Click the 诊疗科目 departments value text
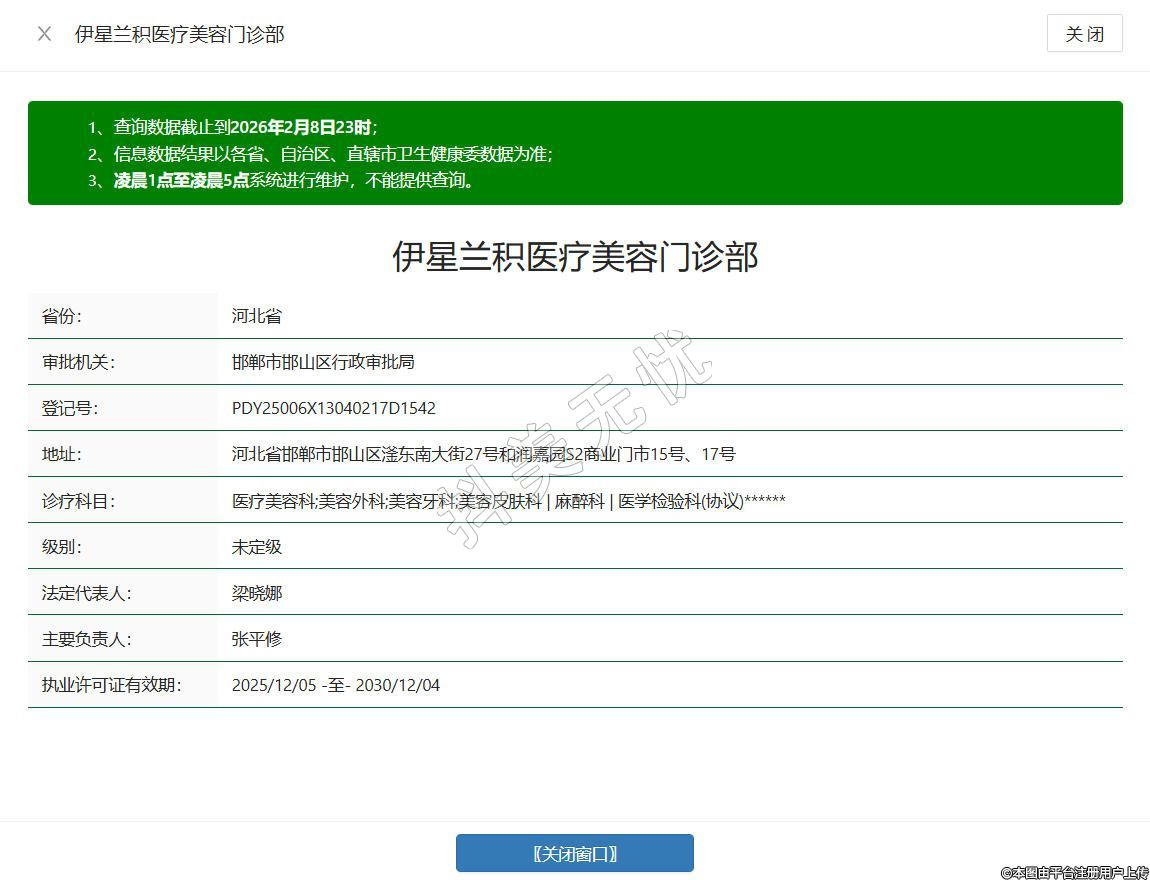The image size is (1150, 880). pos(508,501)
